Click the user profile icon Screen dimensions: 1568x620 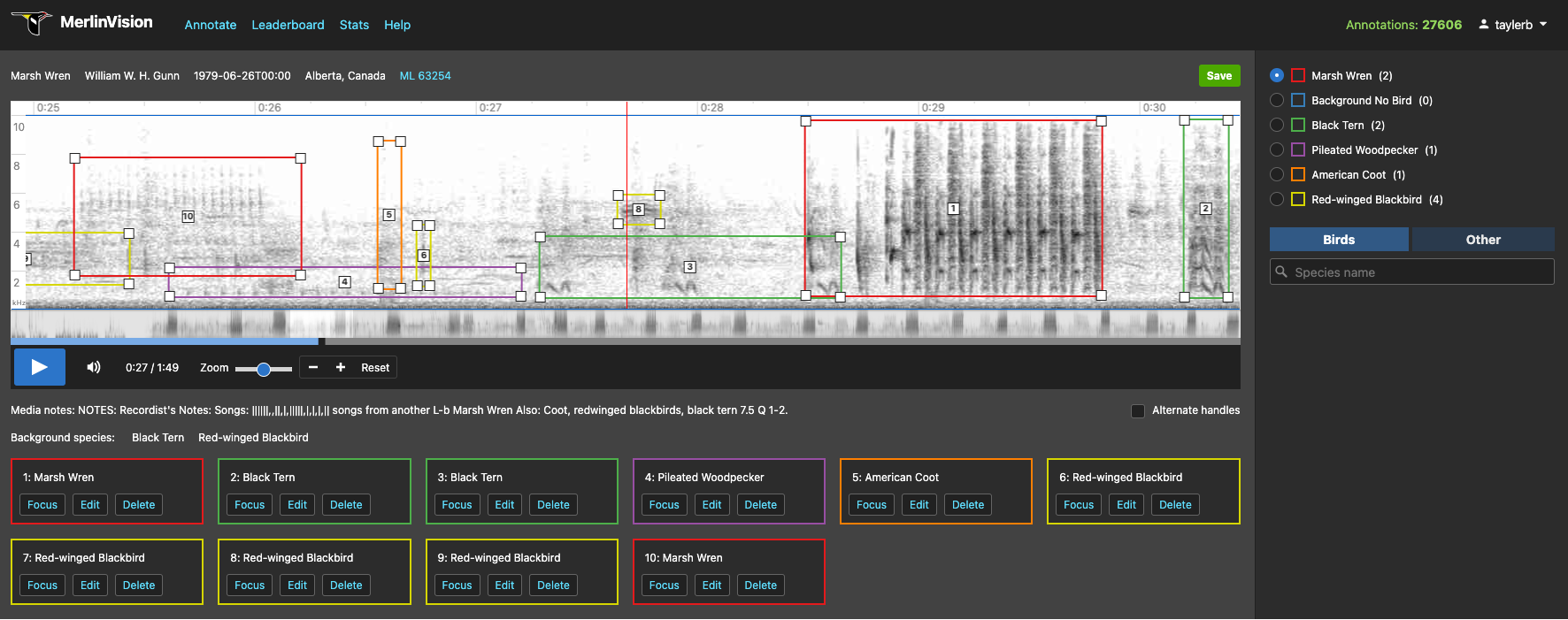tap(1484, 24)
